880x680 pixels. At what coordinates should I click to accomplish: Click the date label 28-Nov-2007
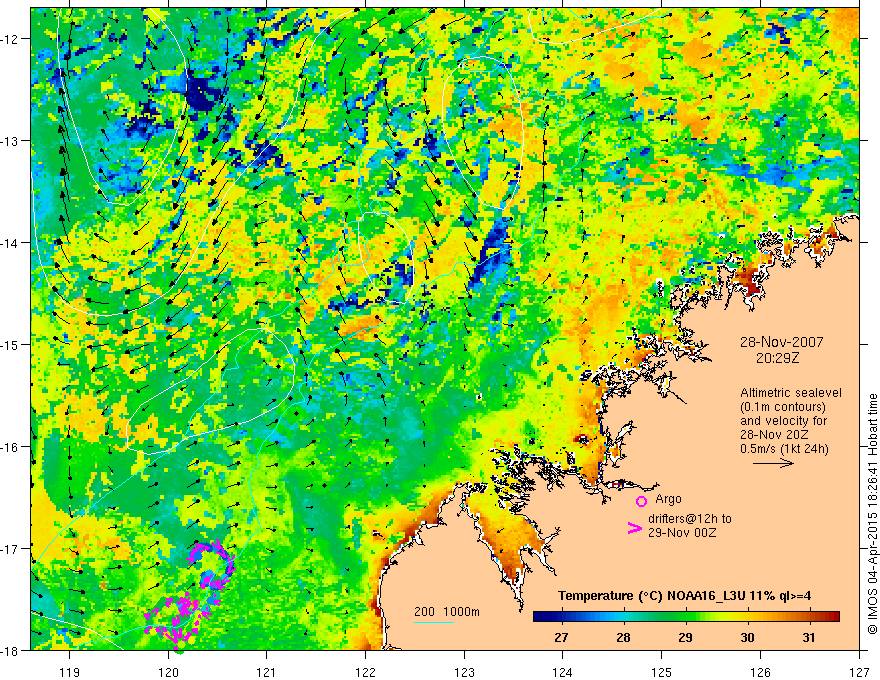coord(781,342)
